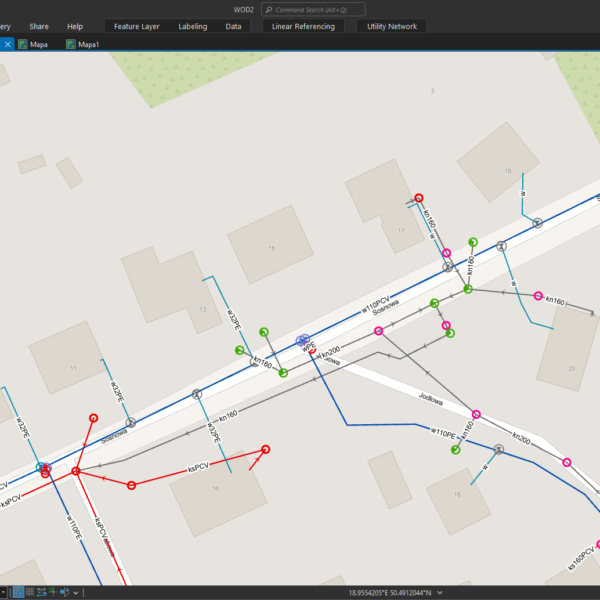Click the rightmost arrow-shaped icon in status bar

pyautogui.click(x=64, y=592)
